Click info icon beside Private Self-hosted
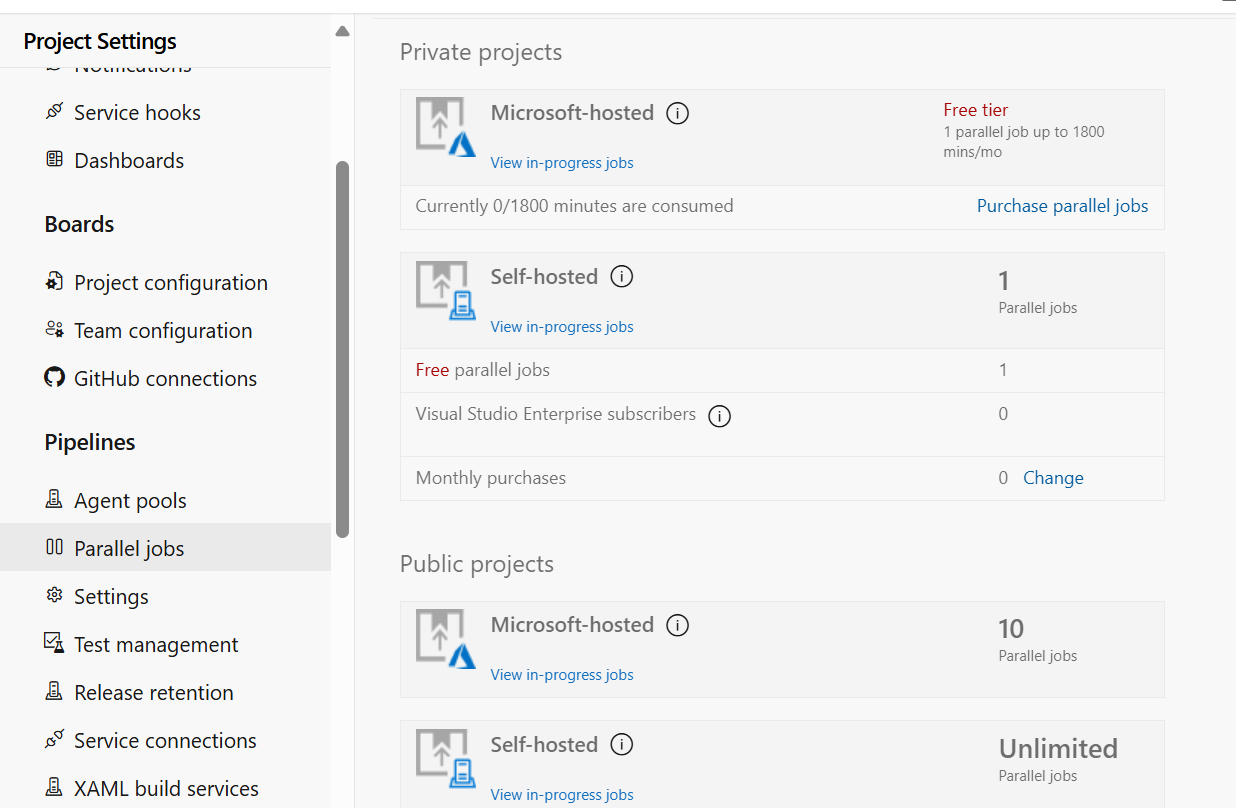The width and height of the screenshot is (1236, 808). [x=622, y=277]
